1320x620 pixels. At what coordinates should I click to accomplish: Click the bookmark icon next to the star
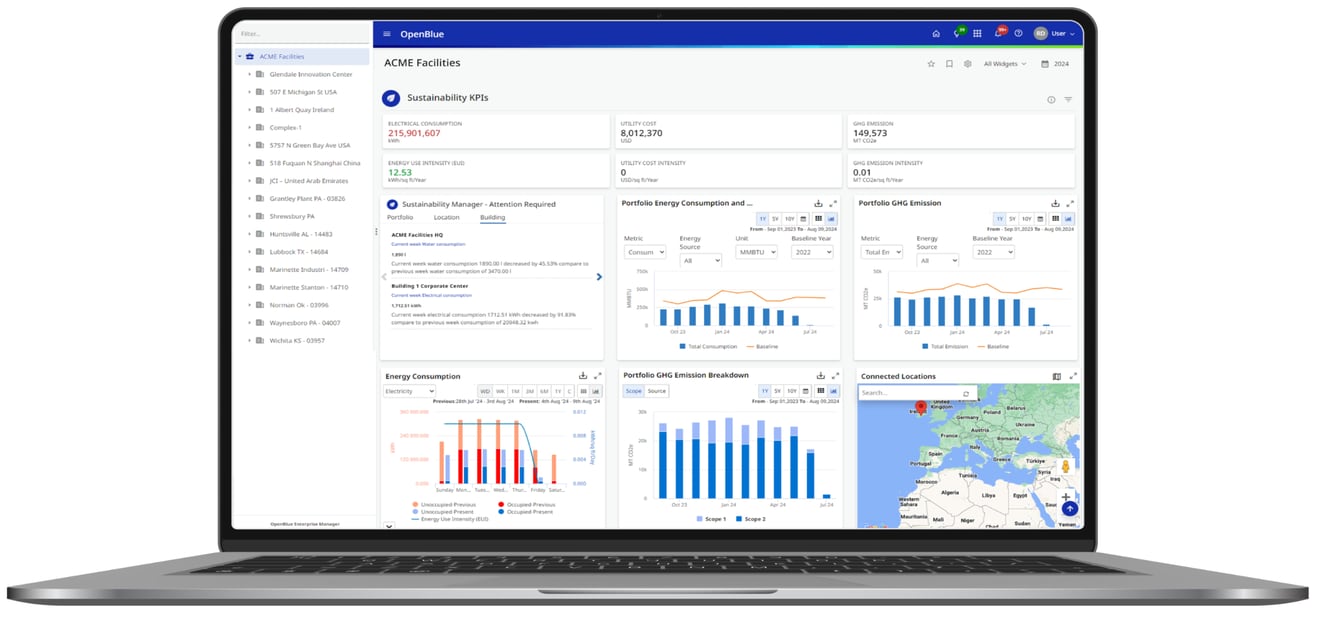[949, 64]
